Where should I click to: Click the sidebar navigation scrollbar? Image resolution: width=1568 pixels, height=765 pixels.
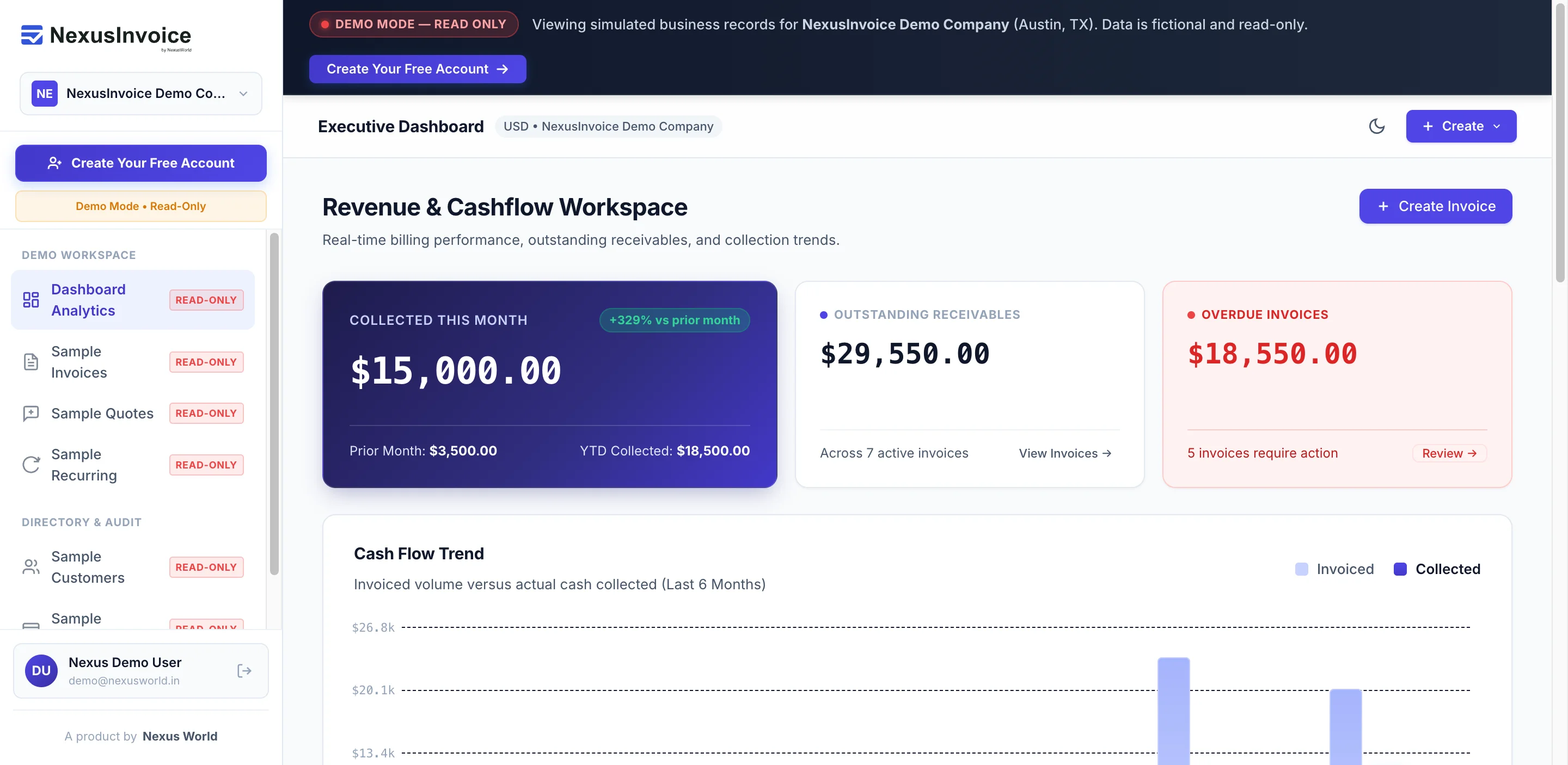point(274,404)
